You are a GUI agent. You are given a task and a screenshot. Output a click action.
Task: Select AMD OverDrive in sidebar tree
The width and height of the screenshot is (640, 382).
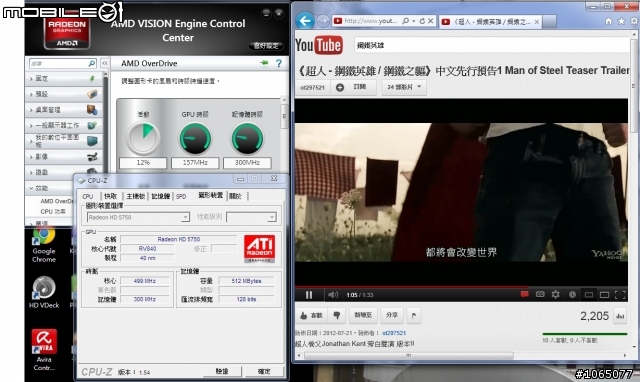56,201
